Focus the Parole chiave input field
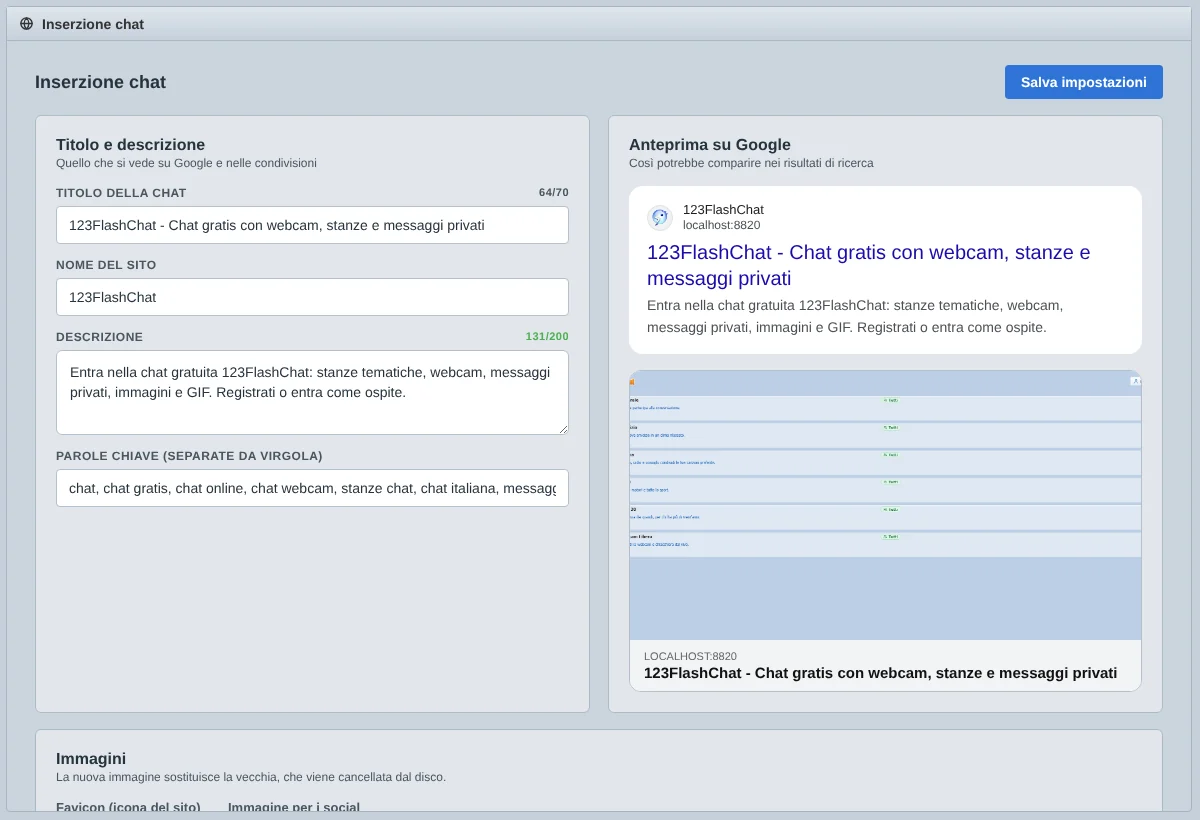This screenshot has height=820, width=1200. [312, 488]
